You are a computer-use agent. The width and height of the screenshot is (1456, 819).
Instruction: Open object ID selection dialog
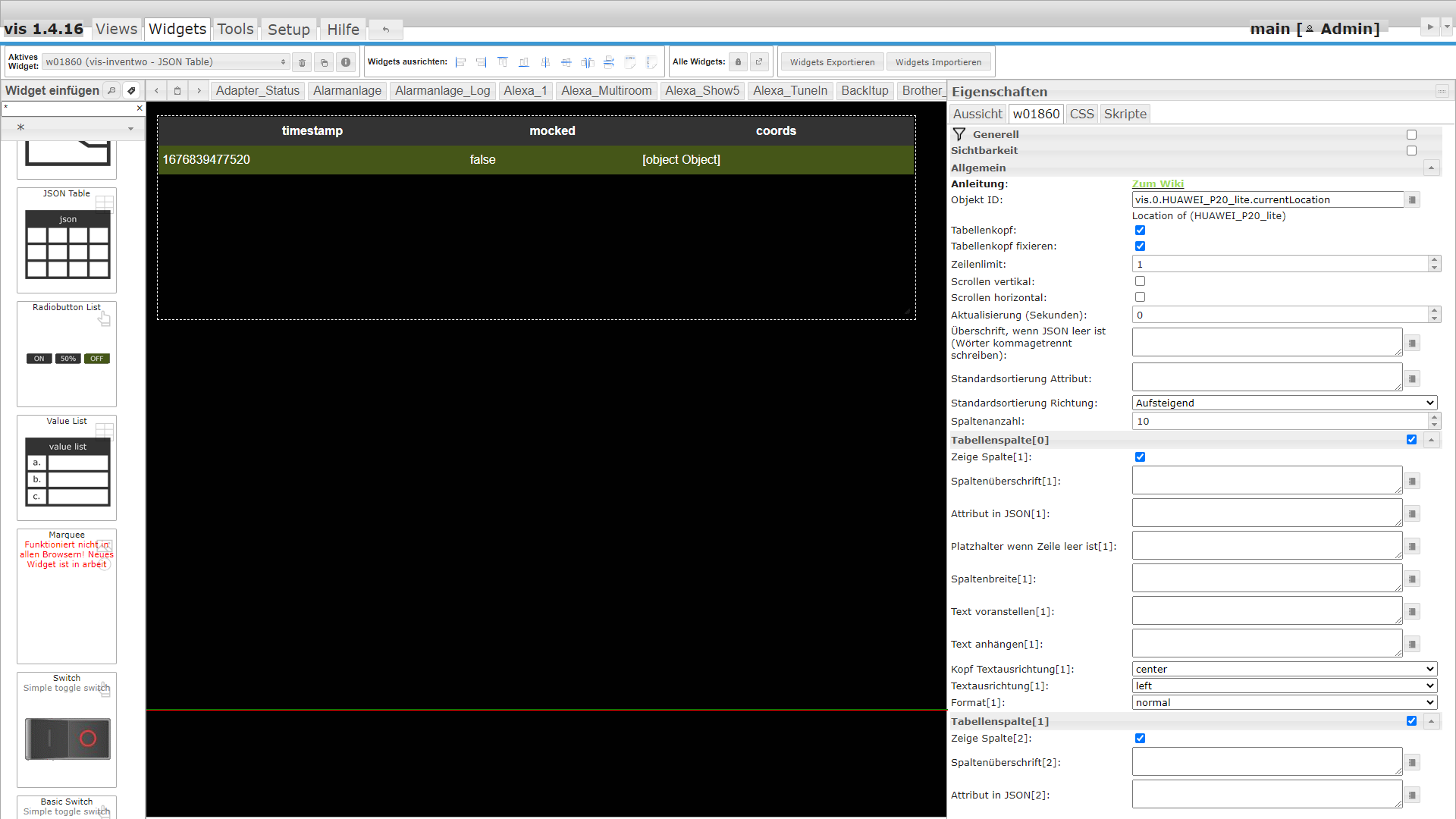point(1412,200)
